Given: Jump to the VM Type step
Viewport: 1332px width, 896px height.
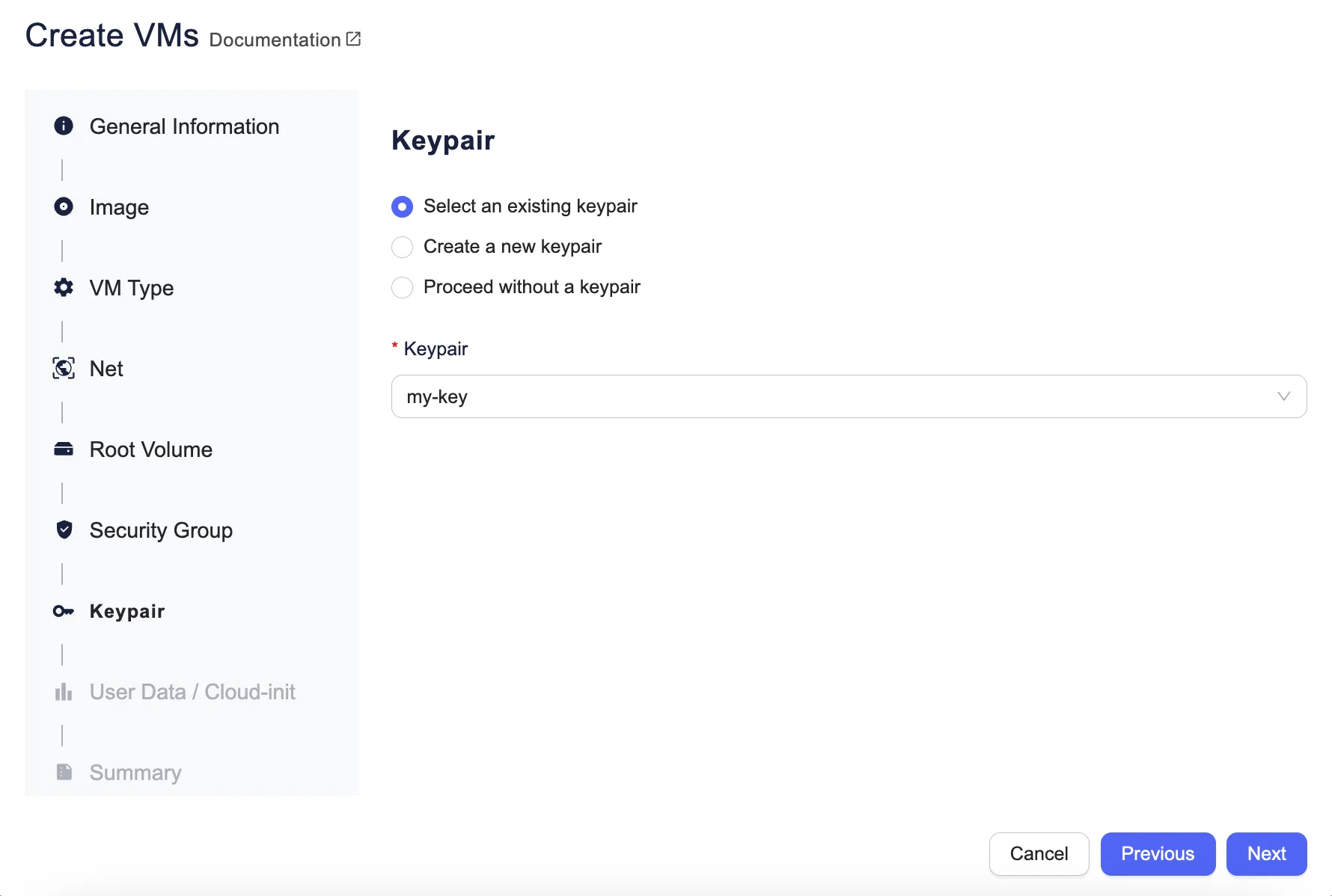Looking at the screenshot, I should click(x=131, y=288).
